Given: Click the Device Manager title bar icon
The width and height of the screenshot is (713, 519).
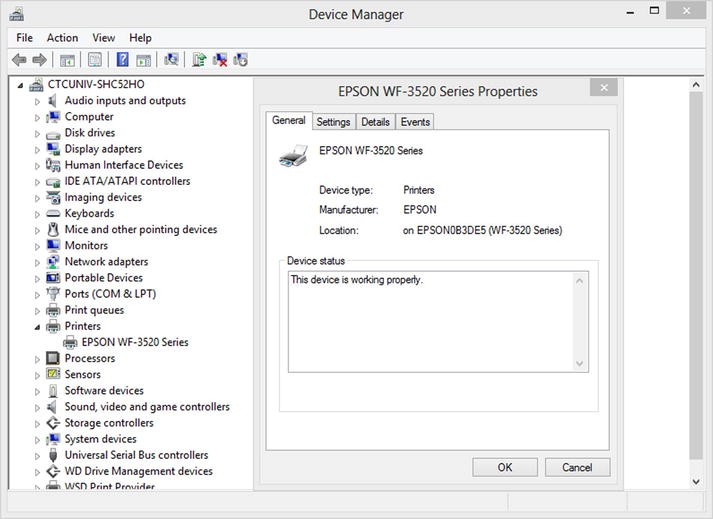Looking at the screenshot, I should 16,14.
